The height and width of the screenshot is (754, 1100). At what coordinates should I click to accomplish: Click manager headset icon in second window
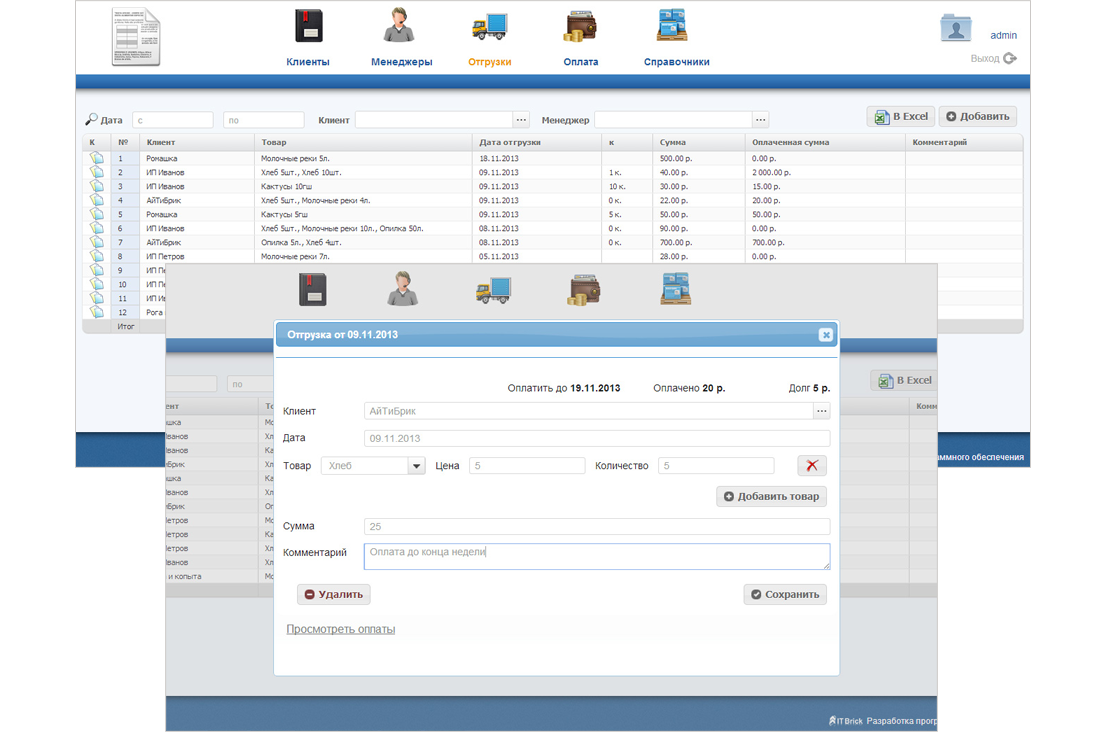click(403, 288)
